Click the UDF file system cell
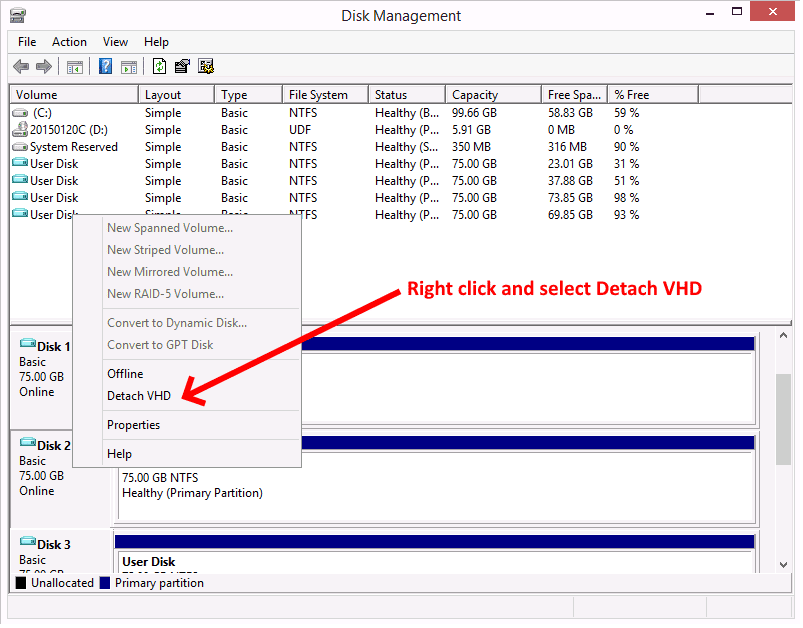Image resolution: width=803 pixels, height=628 pixels. point(300,130)
